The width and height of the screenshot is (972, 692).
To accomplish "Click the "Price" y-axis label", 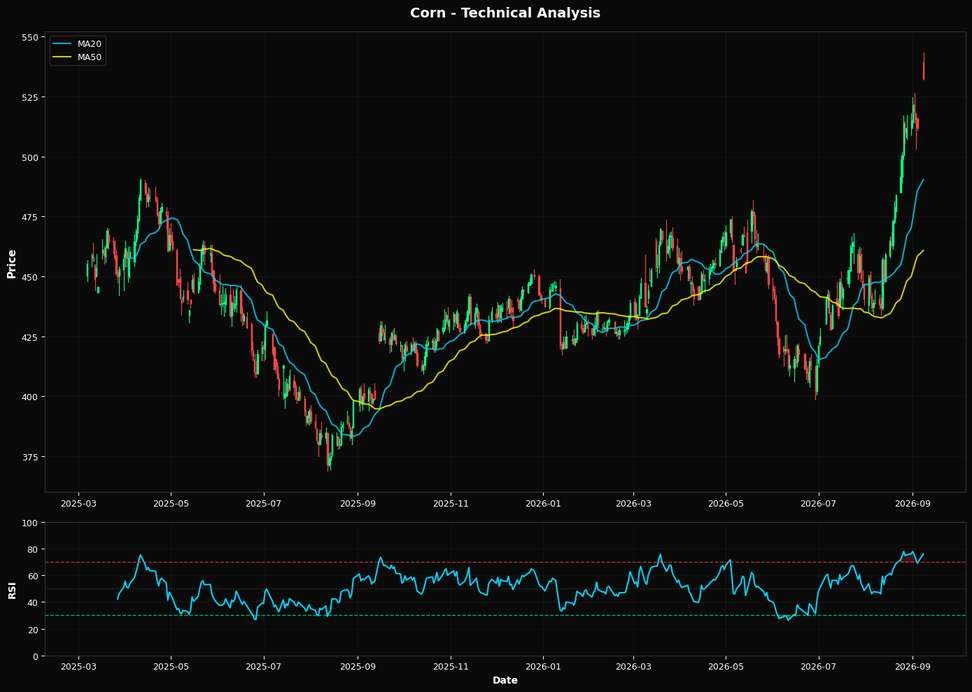I will [x=11, y=264].
